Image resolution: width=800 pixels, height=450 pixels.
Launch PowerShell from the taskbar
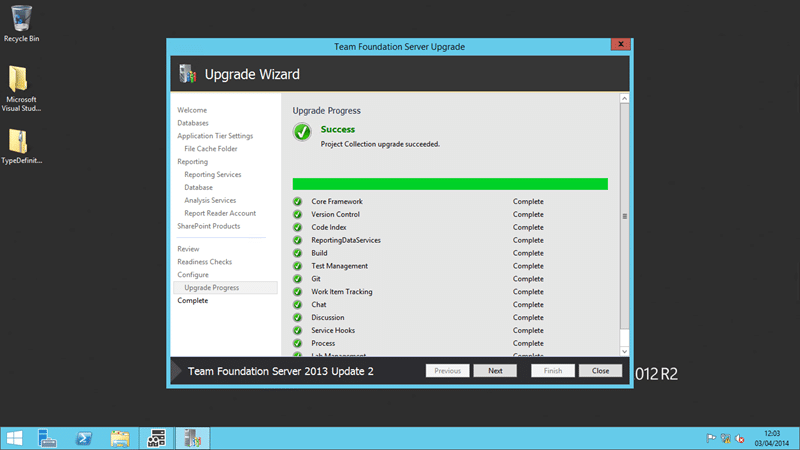point(84,438)
